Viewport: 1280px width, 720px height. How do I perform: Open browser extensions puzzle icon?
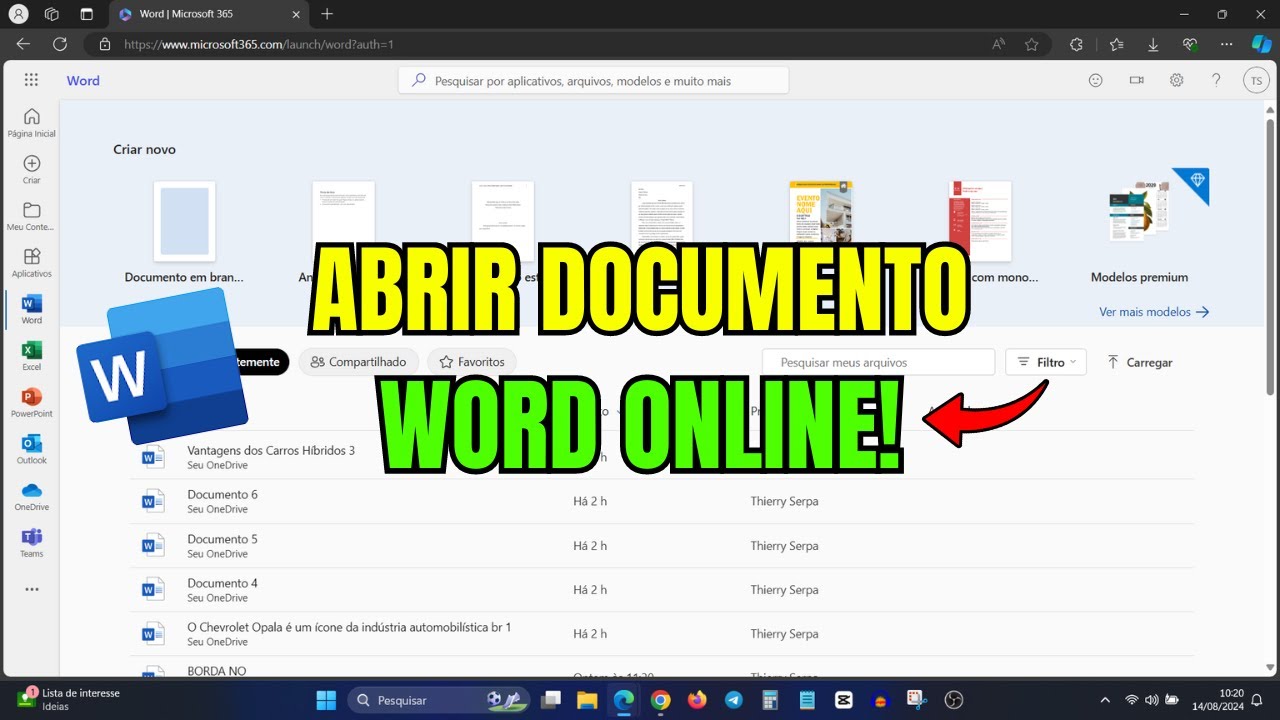(1076, 44)
